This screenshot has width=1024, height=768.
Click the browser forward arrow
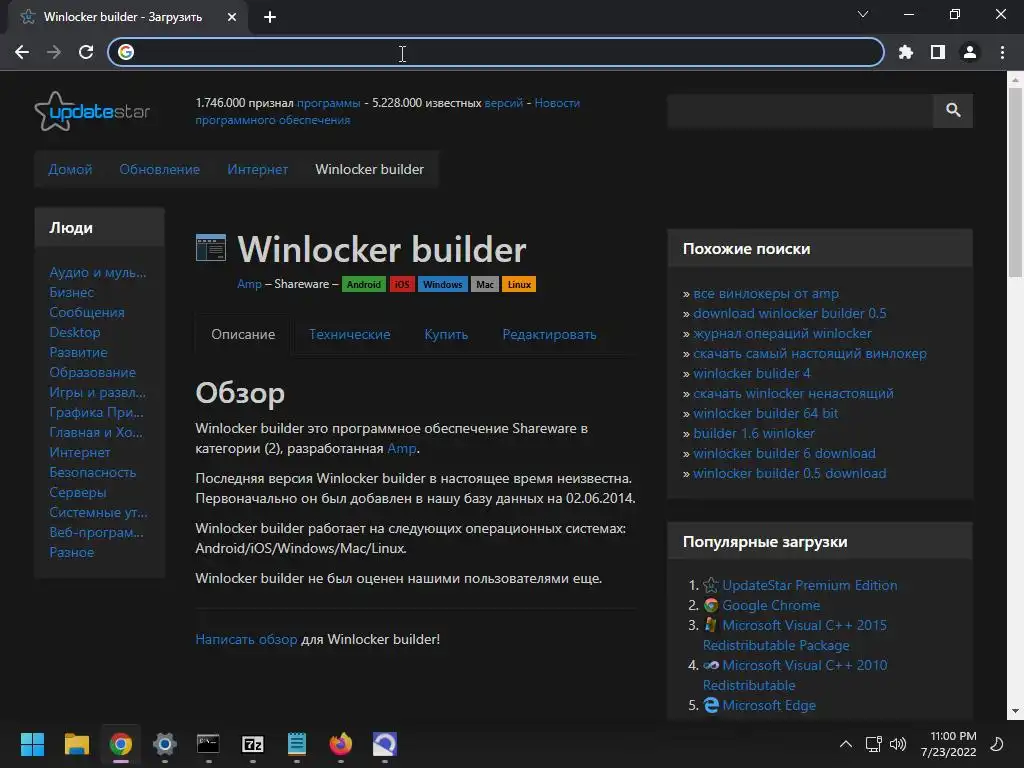[x=54, y=52]
